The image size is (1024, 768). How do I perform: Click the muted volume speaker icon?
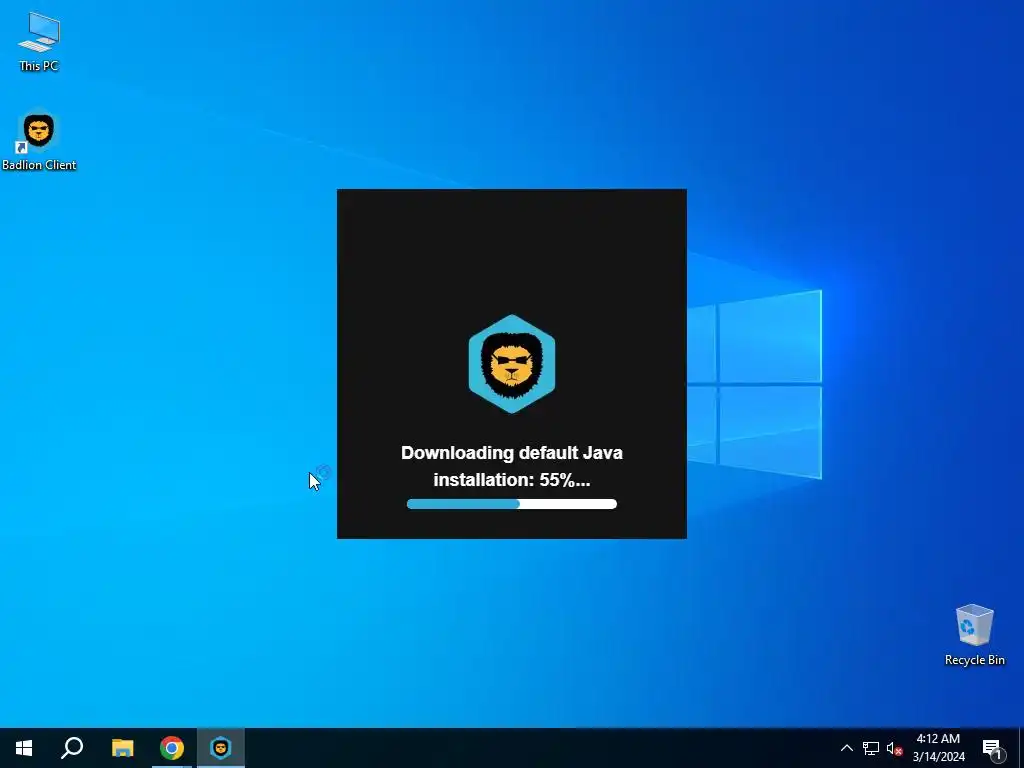click(894, 748)
